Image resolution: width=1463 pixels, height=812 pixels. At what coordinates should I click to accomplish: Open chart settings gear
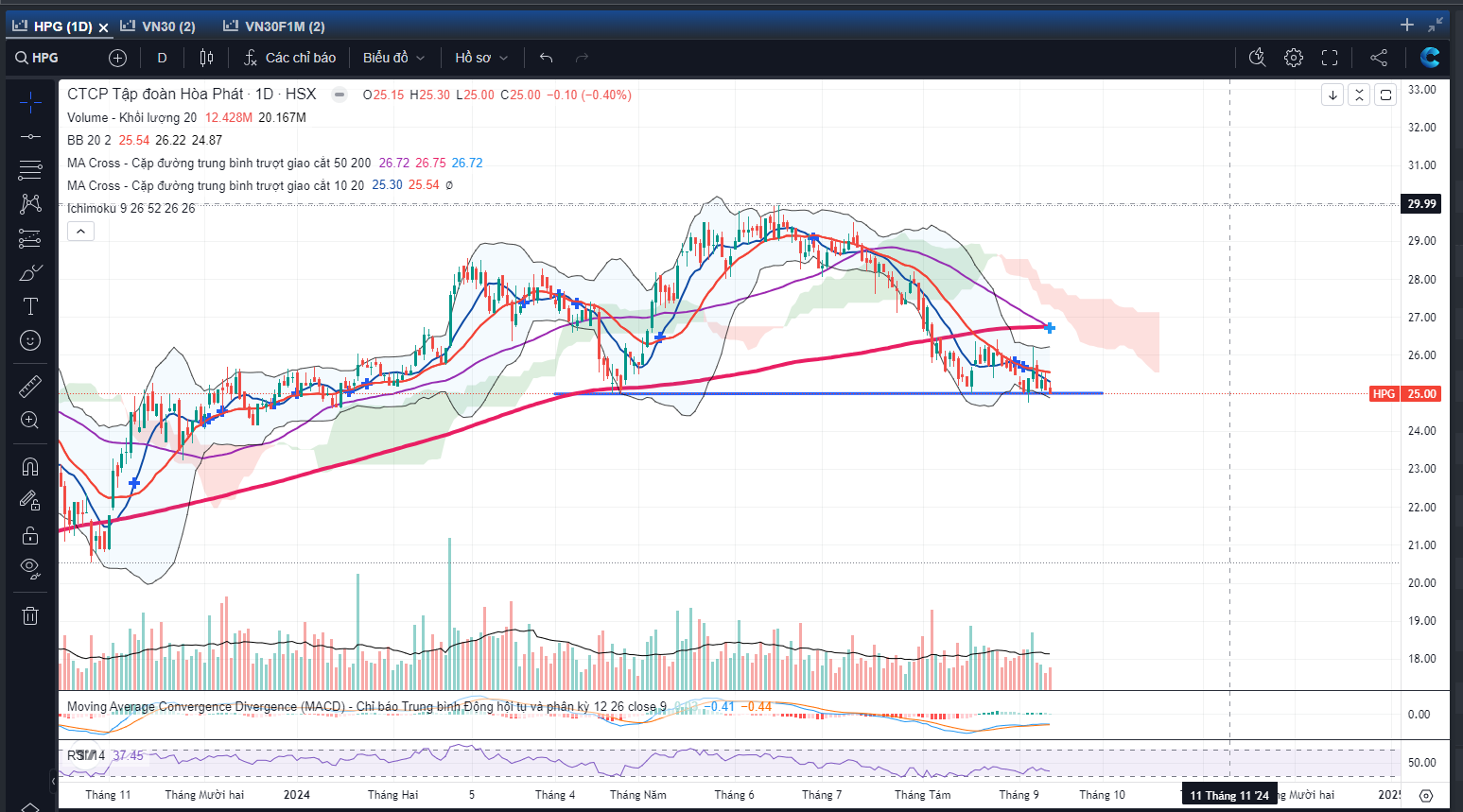pyautogui.click(x=1293, y=58)
